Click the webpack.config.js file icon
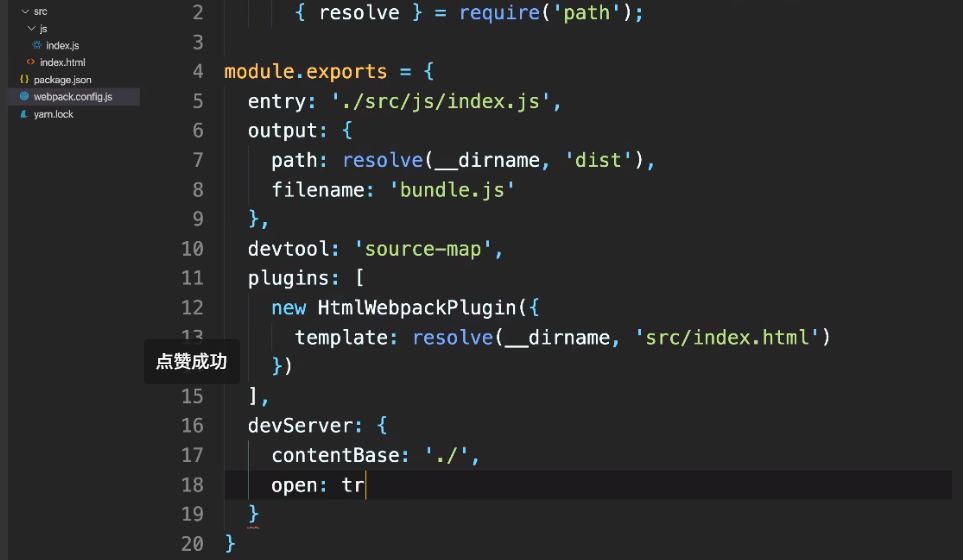Image resolution: width=963 pixels, height=560 pixels. click(x=24, y=96)
